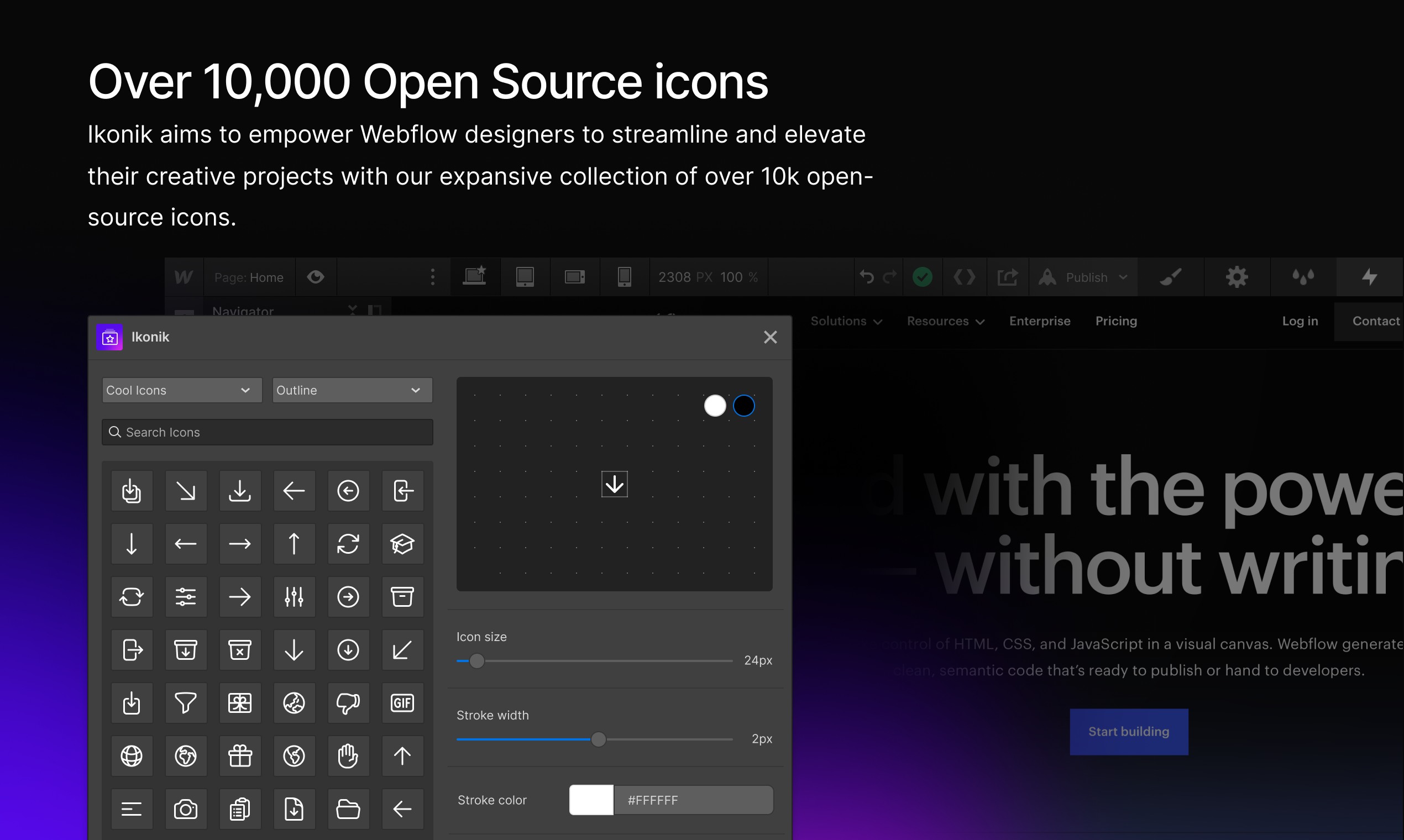This screenshot has width=1404, height=840.
Task: Click the #FFFFFF hex color field
Action: point(694,800)
